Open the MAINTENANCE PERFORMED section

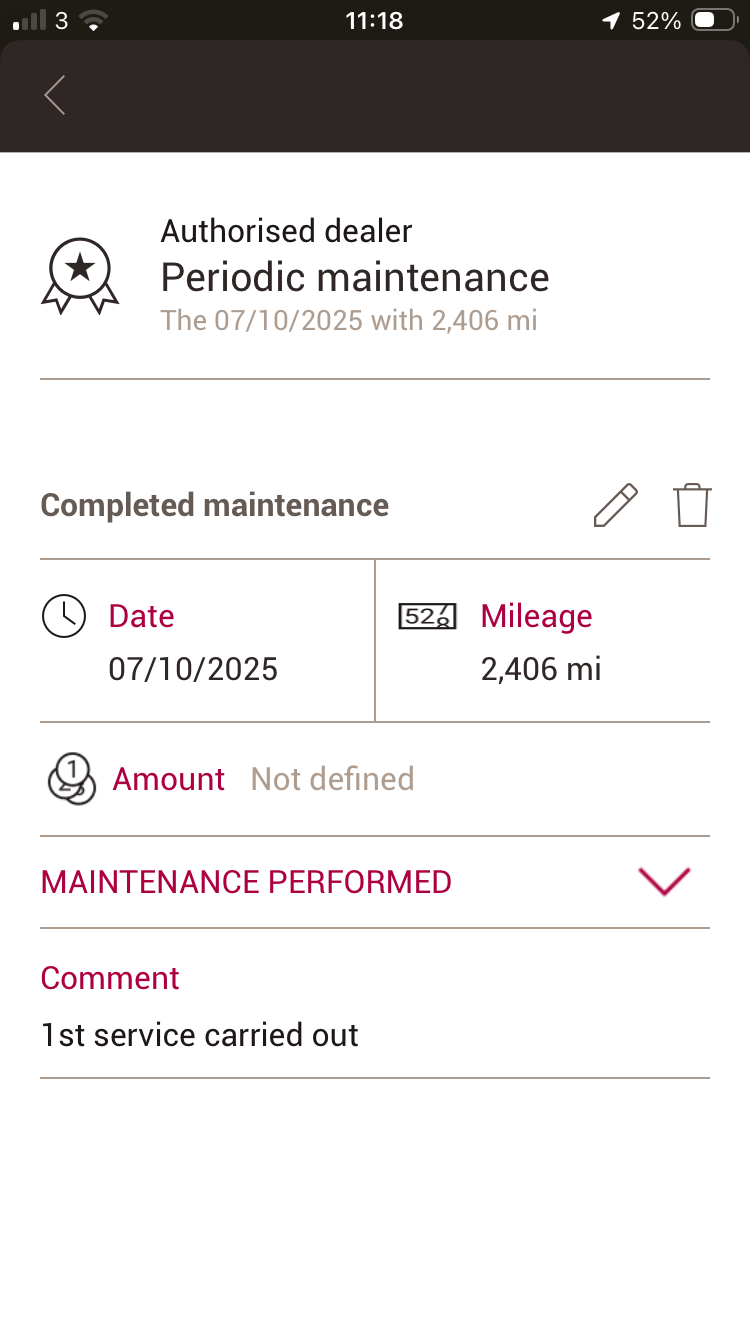click(246, 882)
